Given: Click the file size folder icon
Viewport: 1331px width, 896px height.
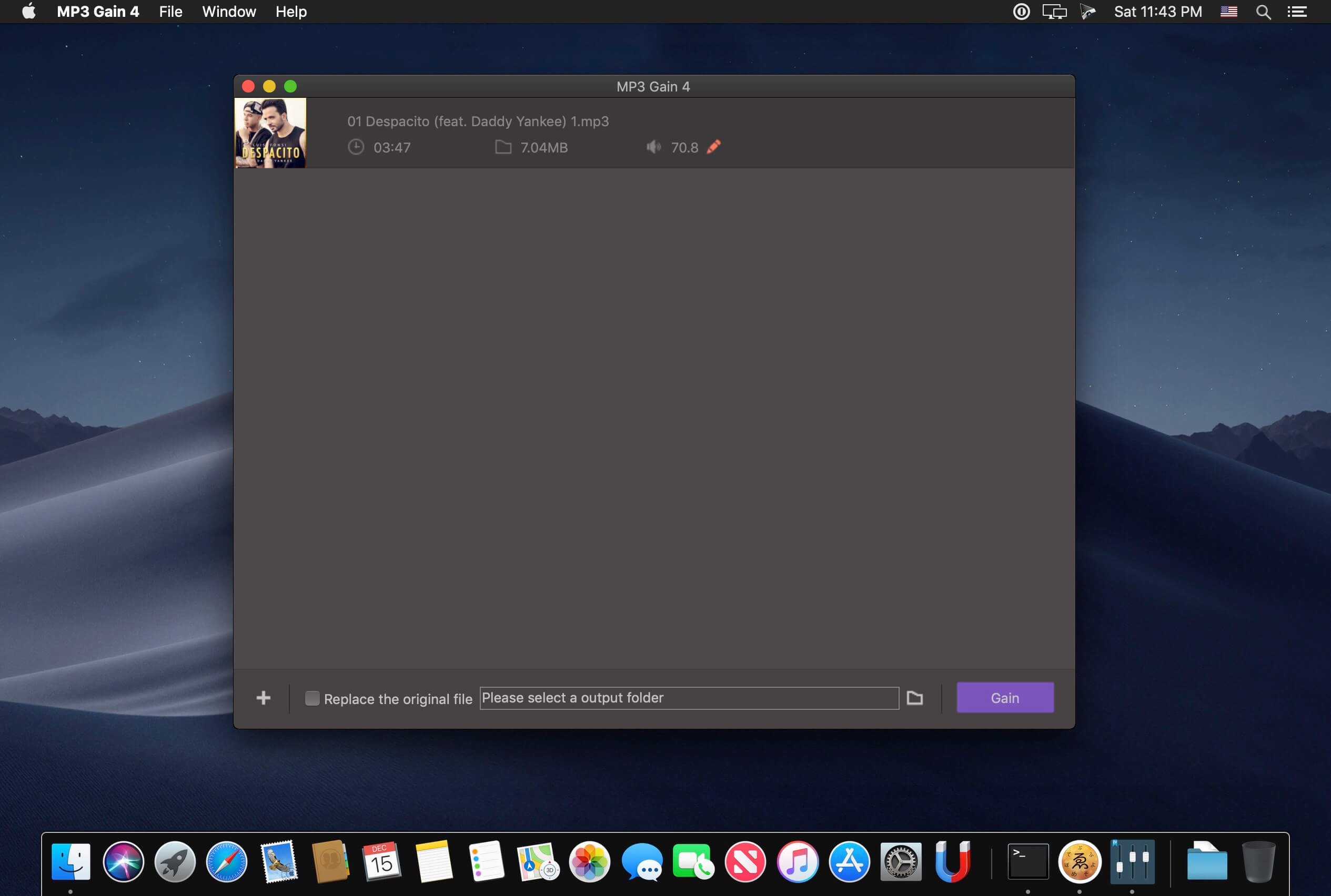Looking at the screenshot, I should coord(503,147).
